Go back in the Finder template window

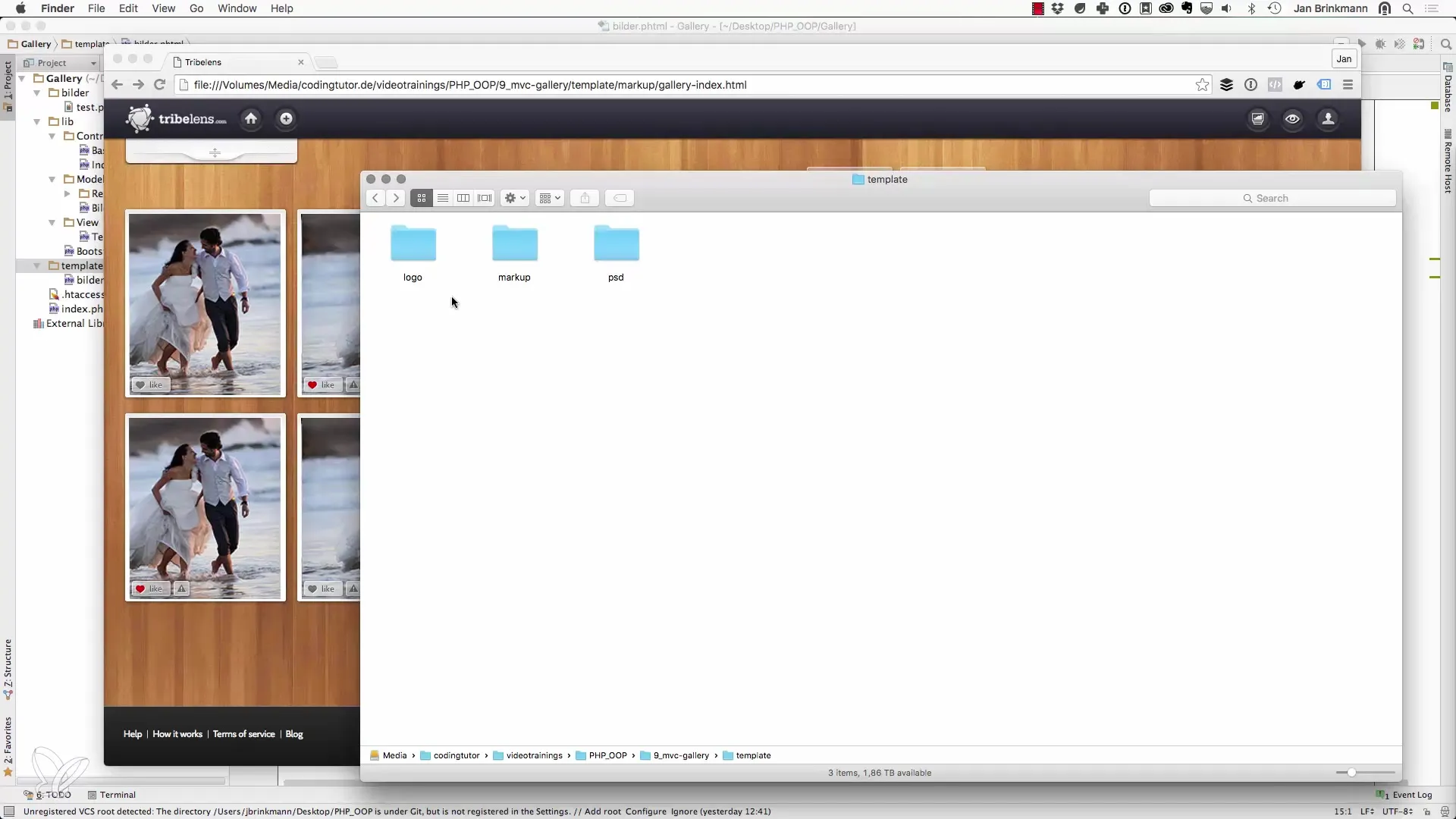[x=375, y=198]
